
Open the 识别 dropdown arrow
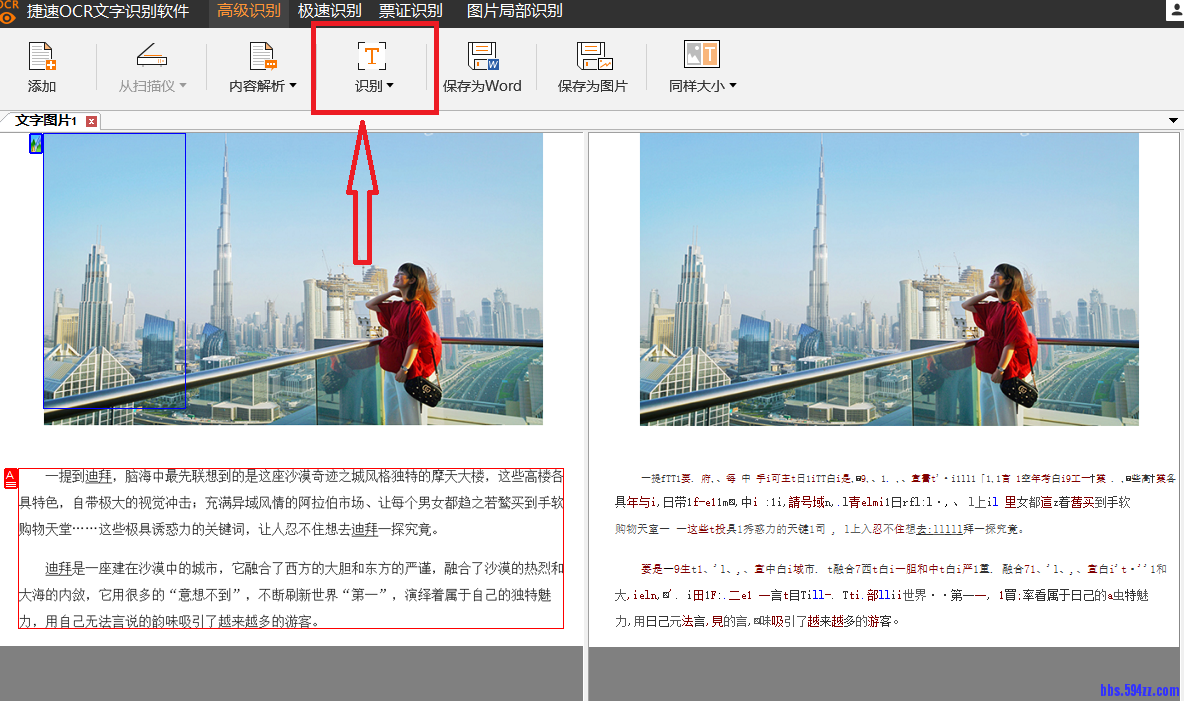[389, 86]
